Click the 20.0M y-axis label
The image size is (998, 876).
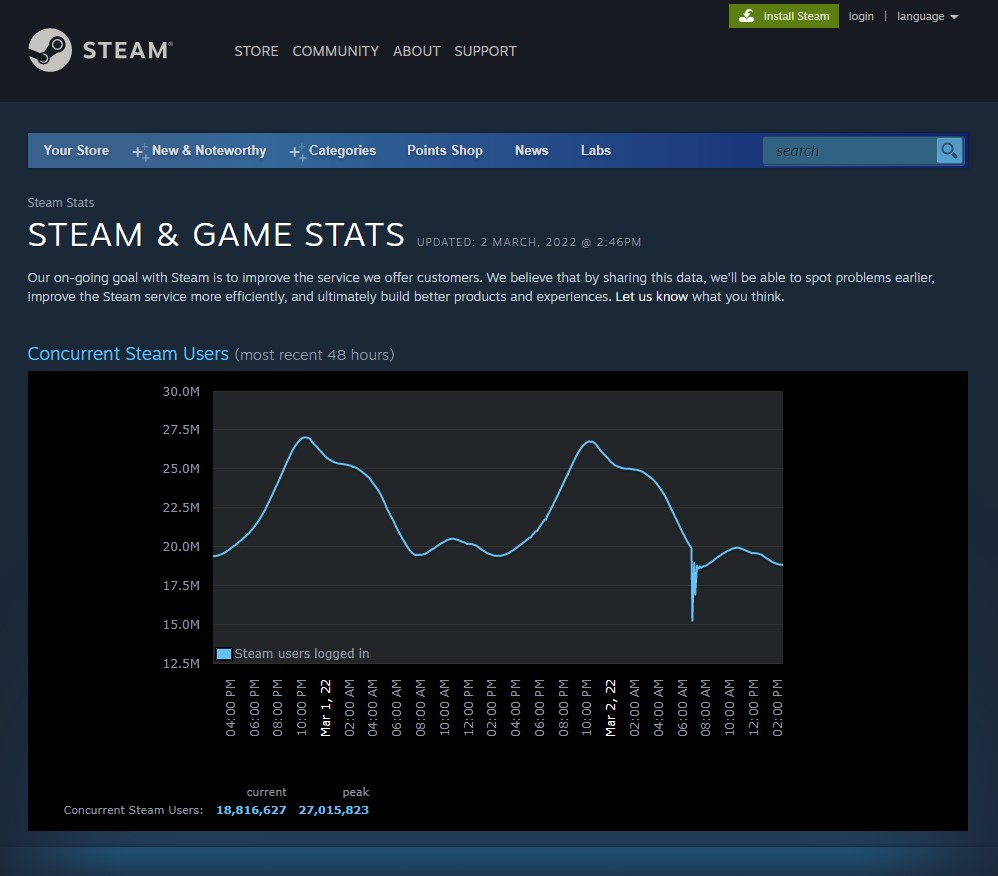click(x=181, y=546)
